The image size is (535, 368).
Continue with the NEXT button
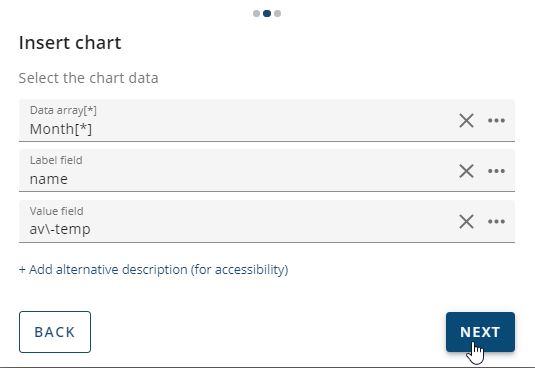(x=480, y=332)
